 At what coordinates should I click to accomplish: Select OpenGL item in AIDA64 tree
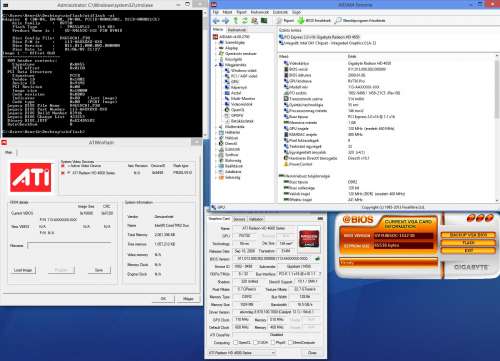click(x=235, y=110)
